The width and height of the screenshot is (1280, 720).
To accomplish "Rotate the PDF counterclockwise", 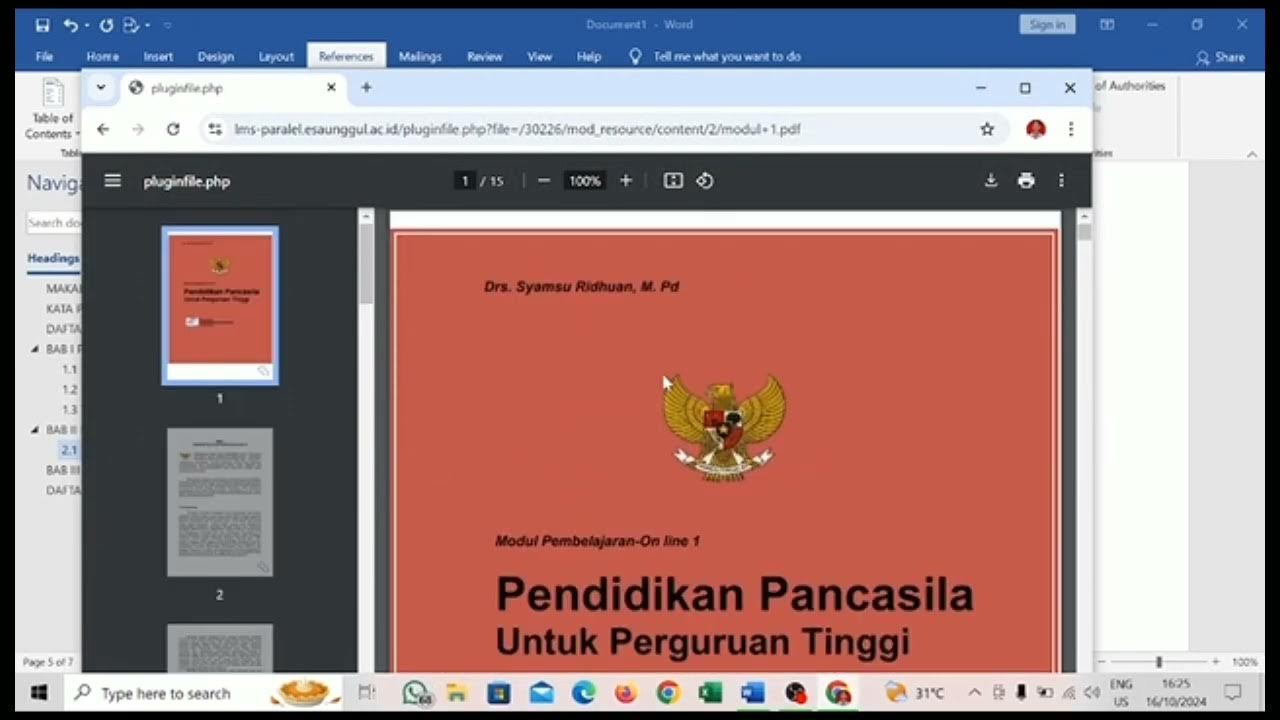I will (705, 181).
